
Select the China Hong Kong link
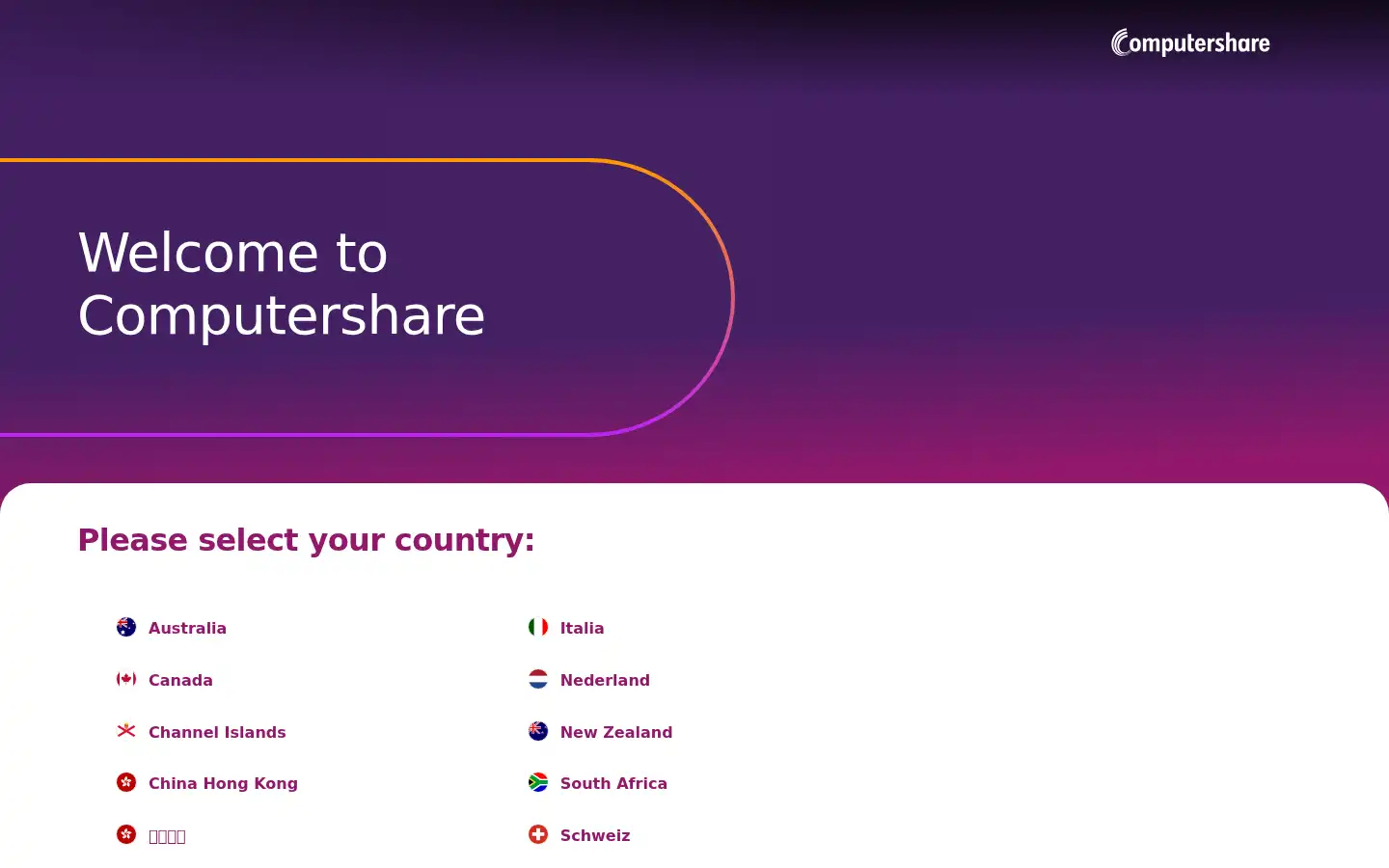click(223, 783)
